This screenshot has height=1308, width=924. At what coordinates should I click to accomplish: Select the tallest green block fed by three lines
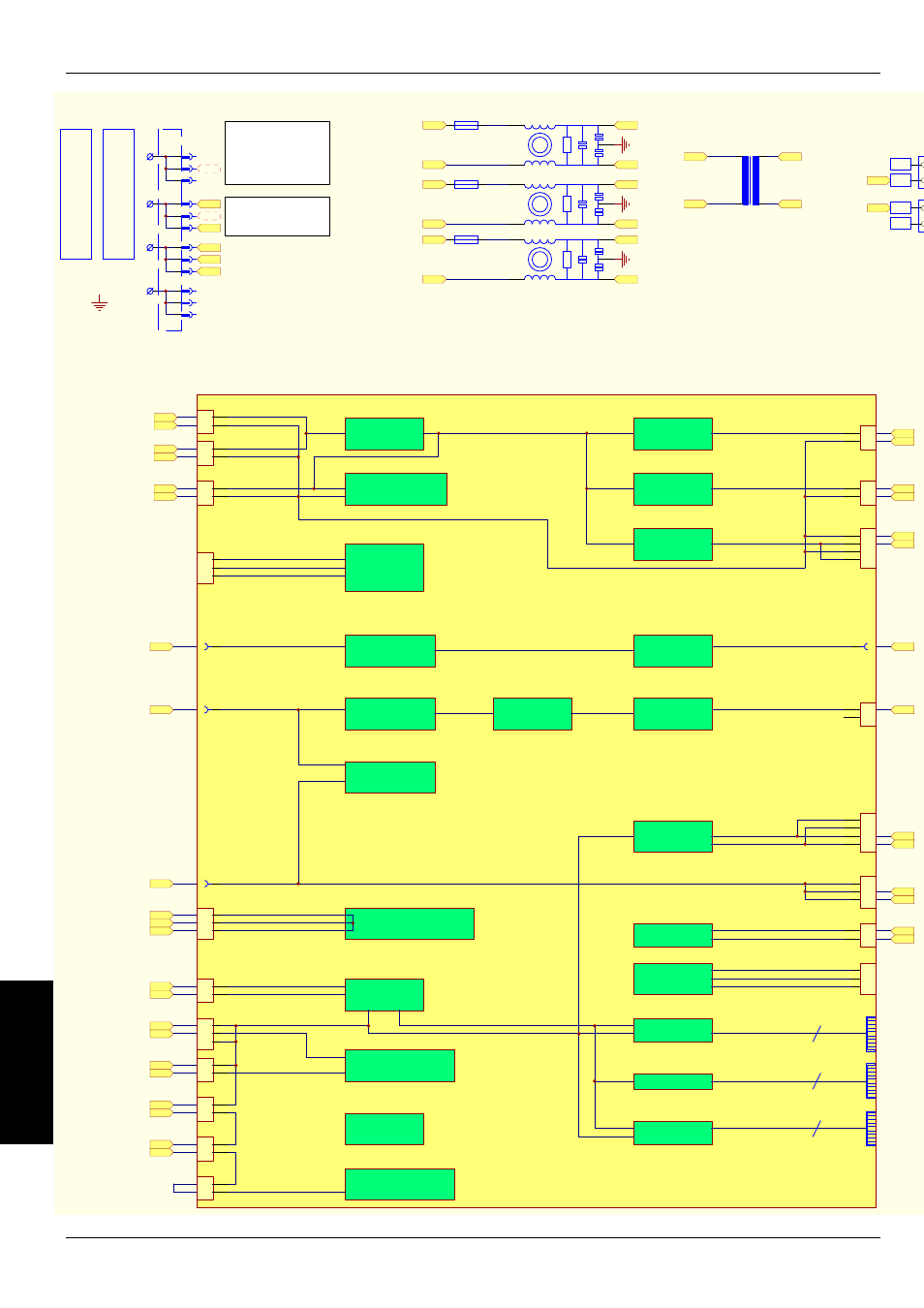click(x=385, y=568)
